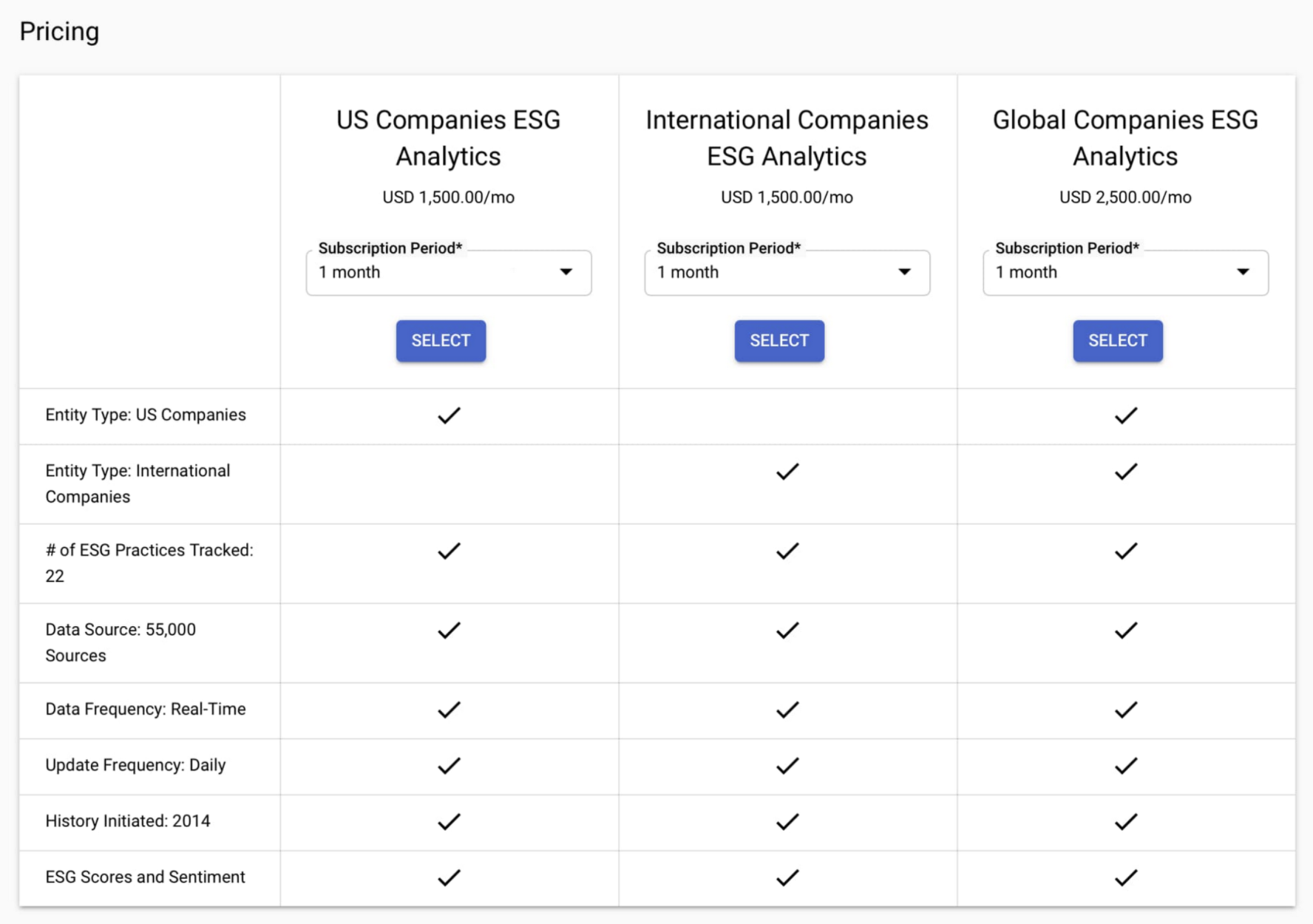Screen dimensions: 1313x924
Task: Click the Global Companies USD 2,500.00/mo price
Action: (x=1125, y=197)
